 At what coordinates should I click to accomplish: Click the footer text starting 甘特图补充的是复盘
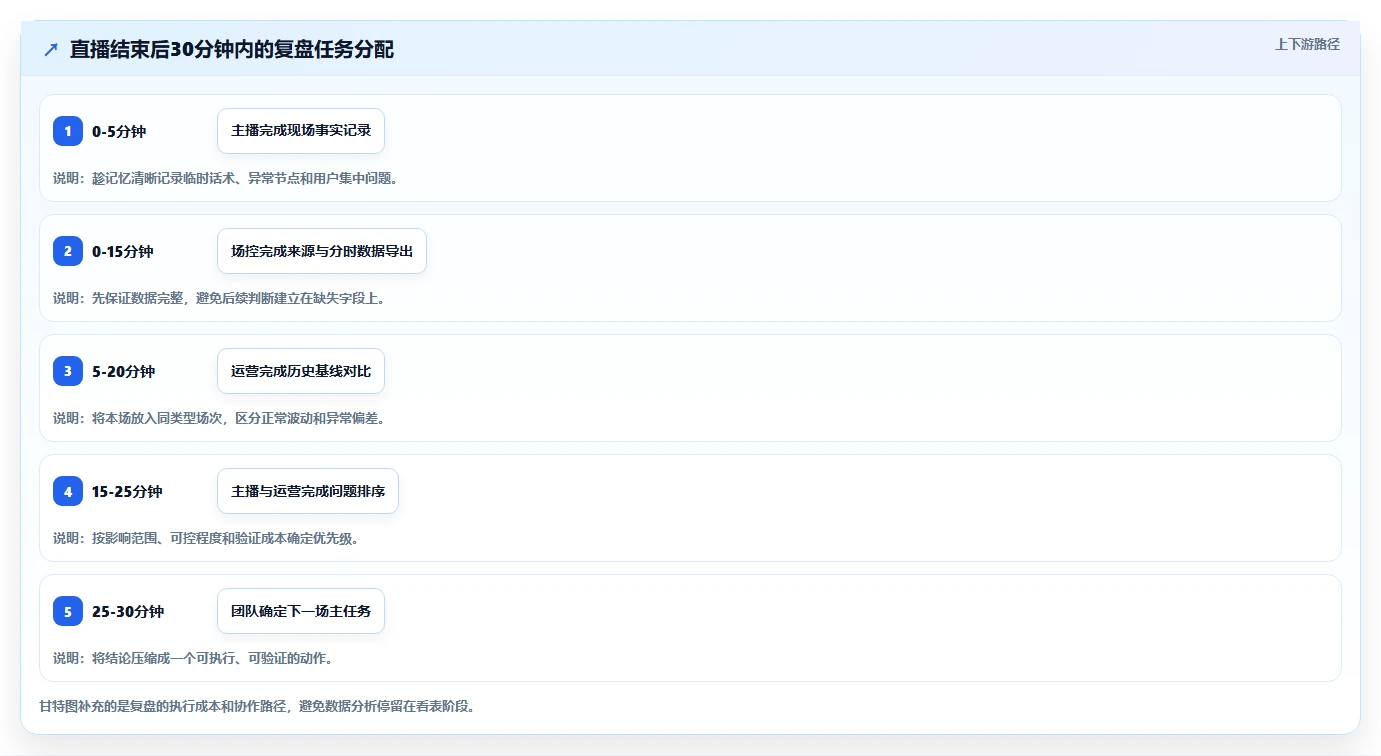point(257,706)
